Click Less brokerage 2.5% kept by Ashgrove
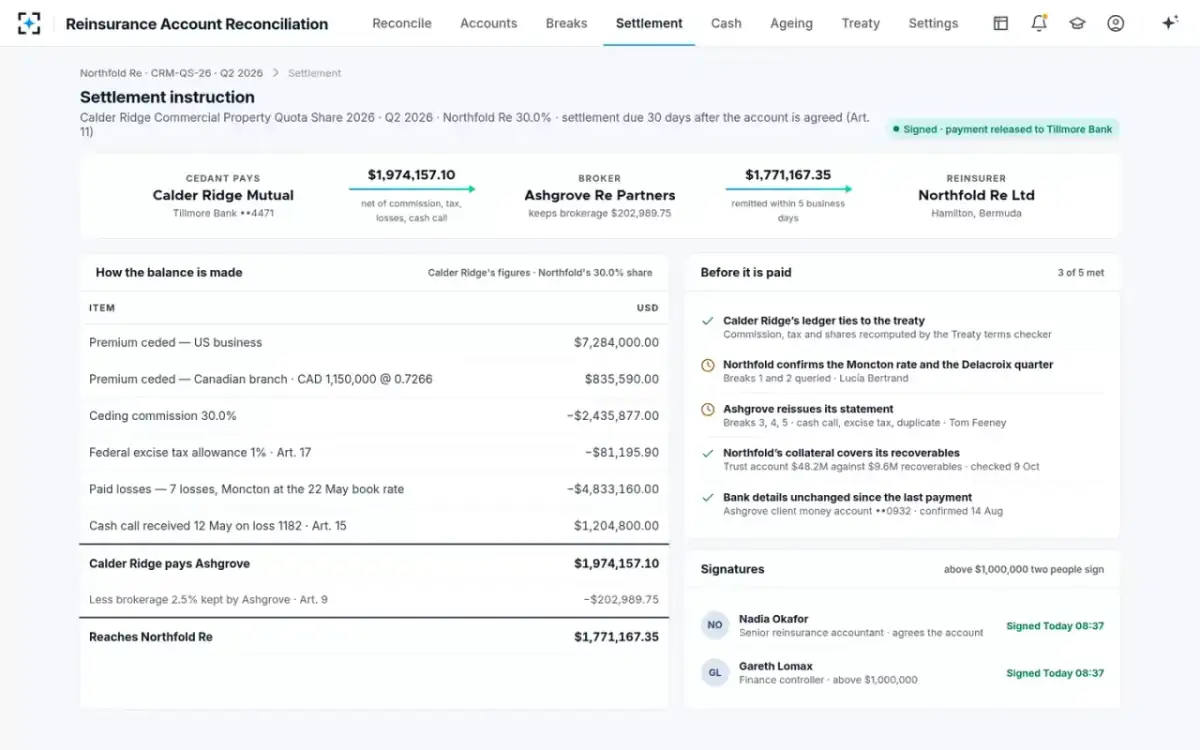 374,600
